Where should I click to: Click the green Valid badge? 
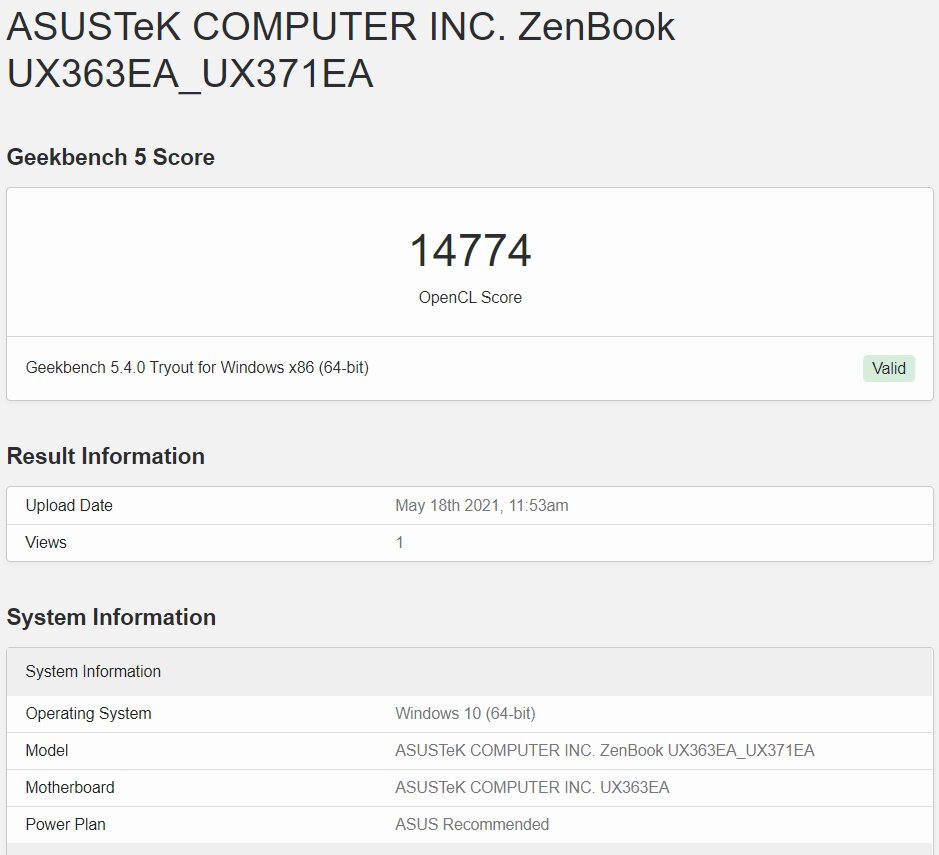pos(888,368)
